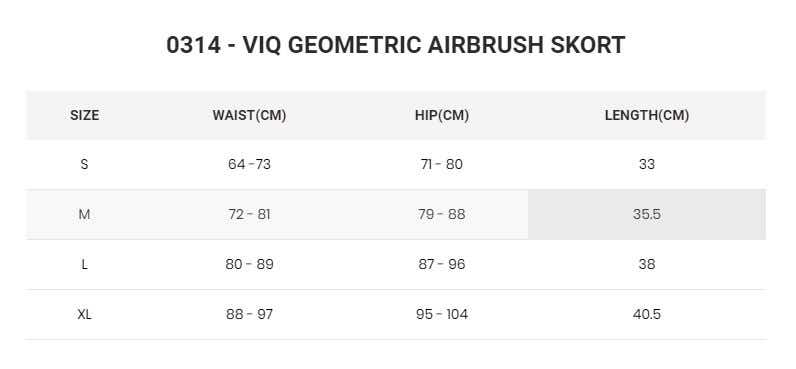Click the 79 - 88 hip cell
Viewport: 796px width, 369px height.
click(442, 214)
